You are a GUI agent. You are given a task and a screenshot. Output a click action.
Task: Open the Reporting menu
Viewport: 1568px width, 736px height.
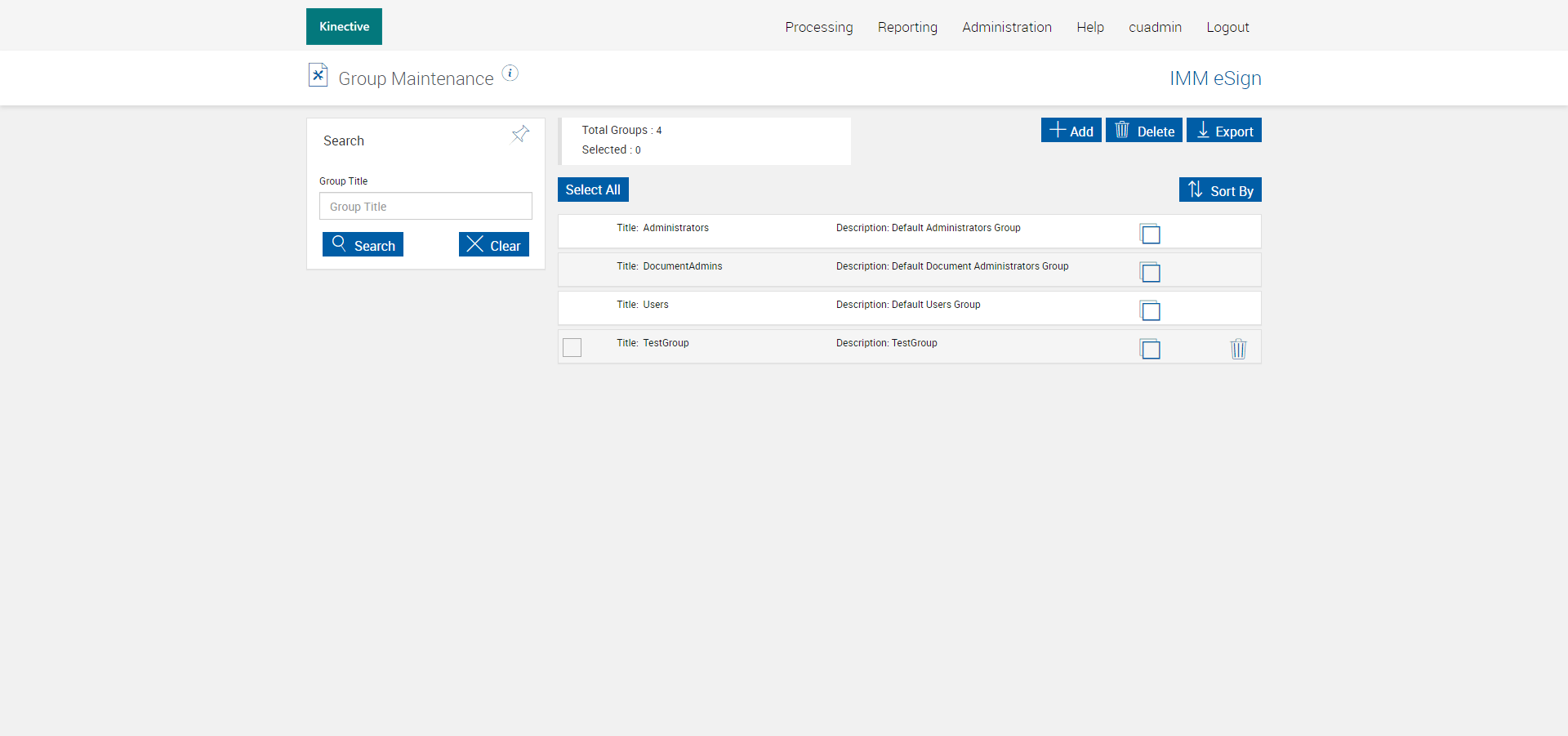(x=907, y=27)
